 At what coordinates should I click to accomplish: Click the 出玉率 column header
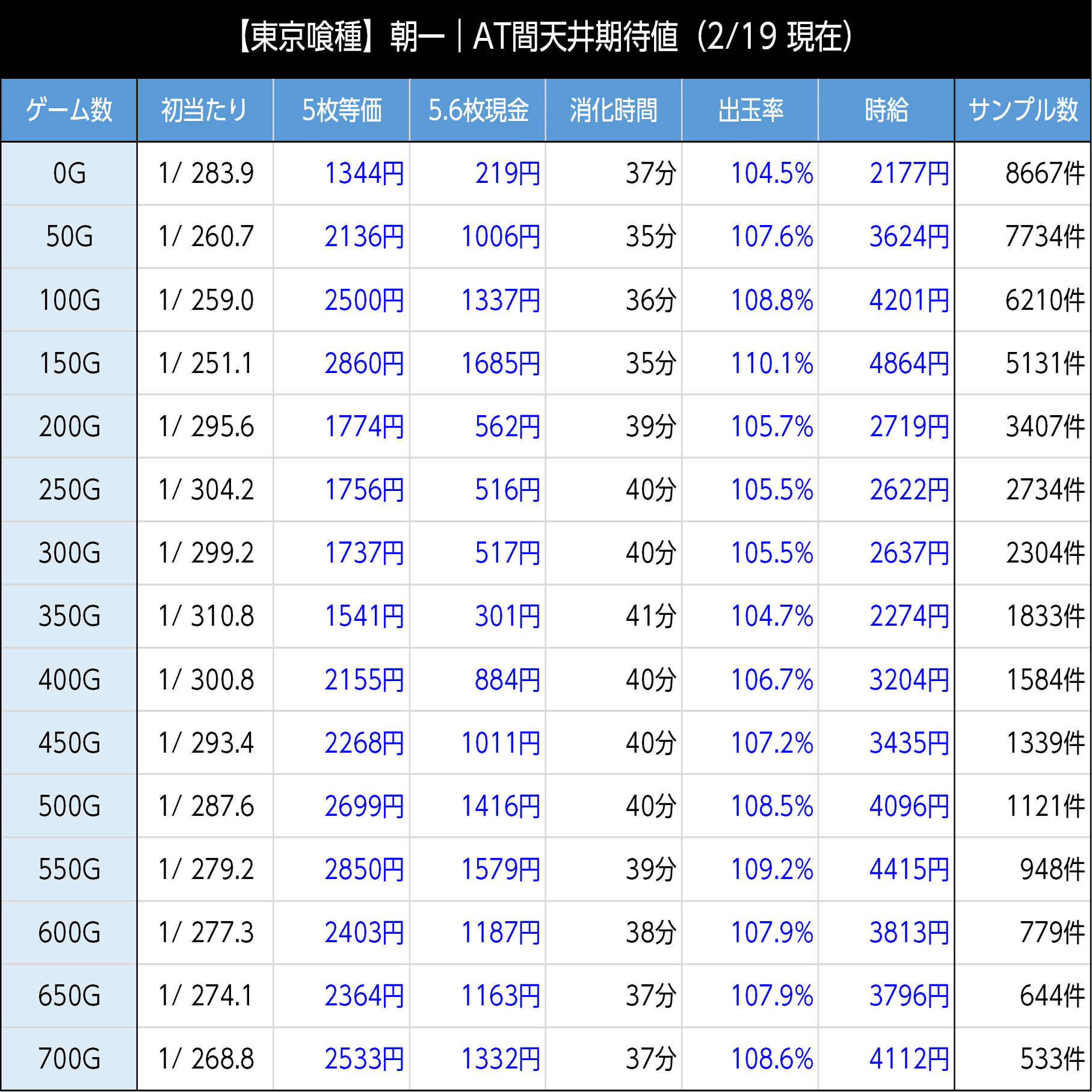click(x=750, y=110)
